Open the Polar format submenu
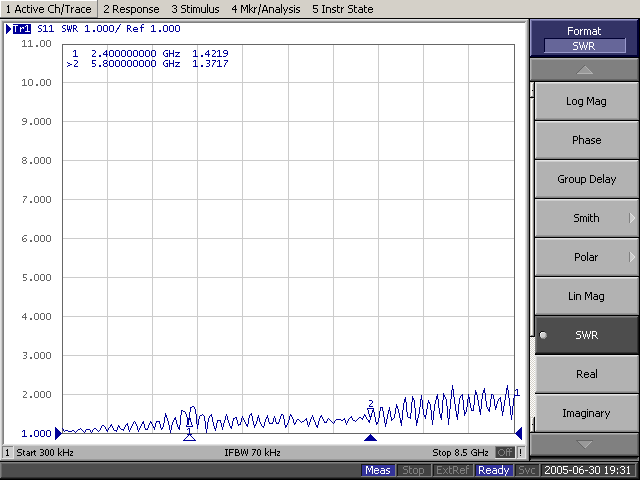The height and width of the screenshot is (480, 640). click(586, 257)
